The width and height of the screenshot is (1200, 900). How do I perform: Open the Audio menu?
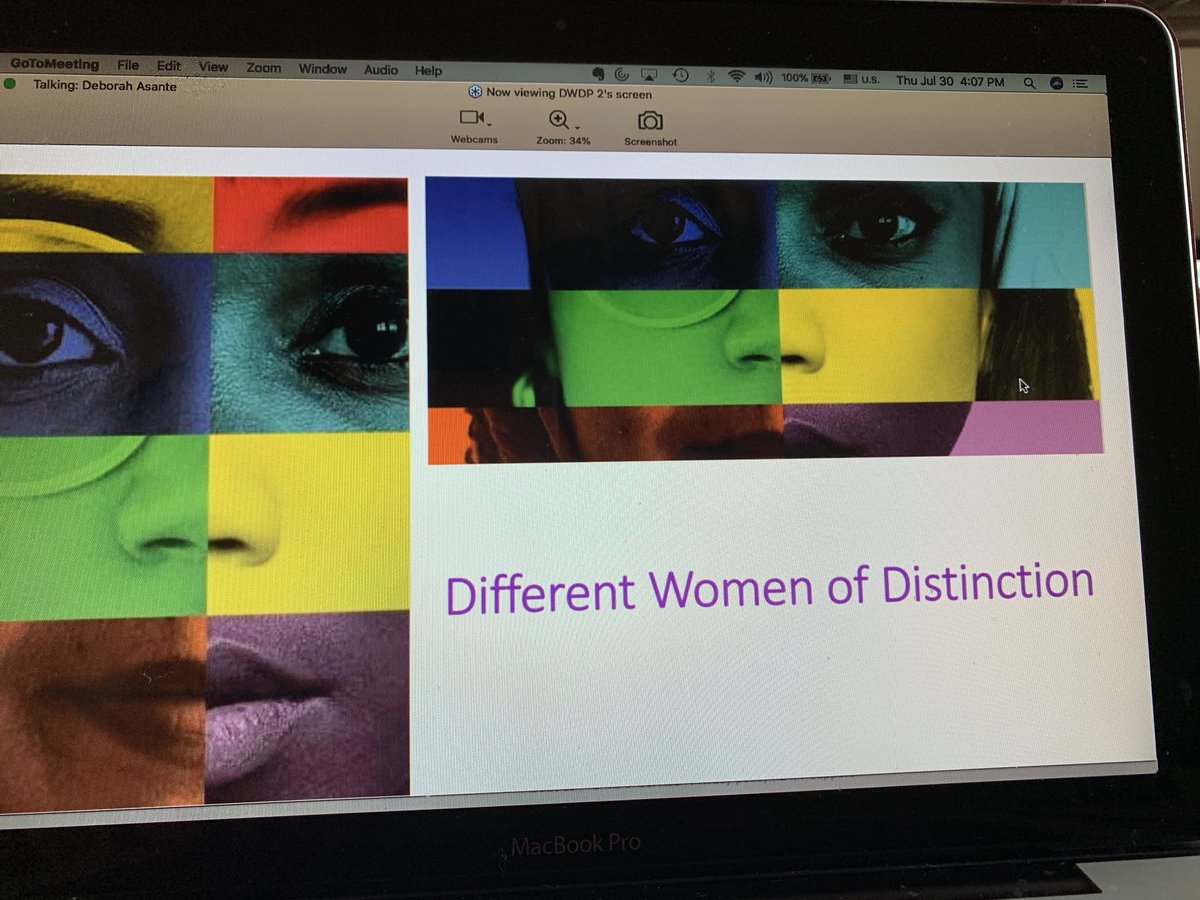pyautogui.click(x=381, y=70)
